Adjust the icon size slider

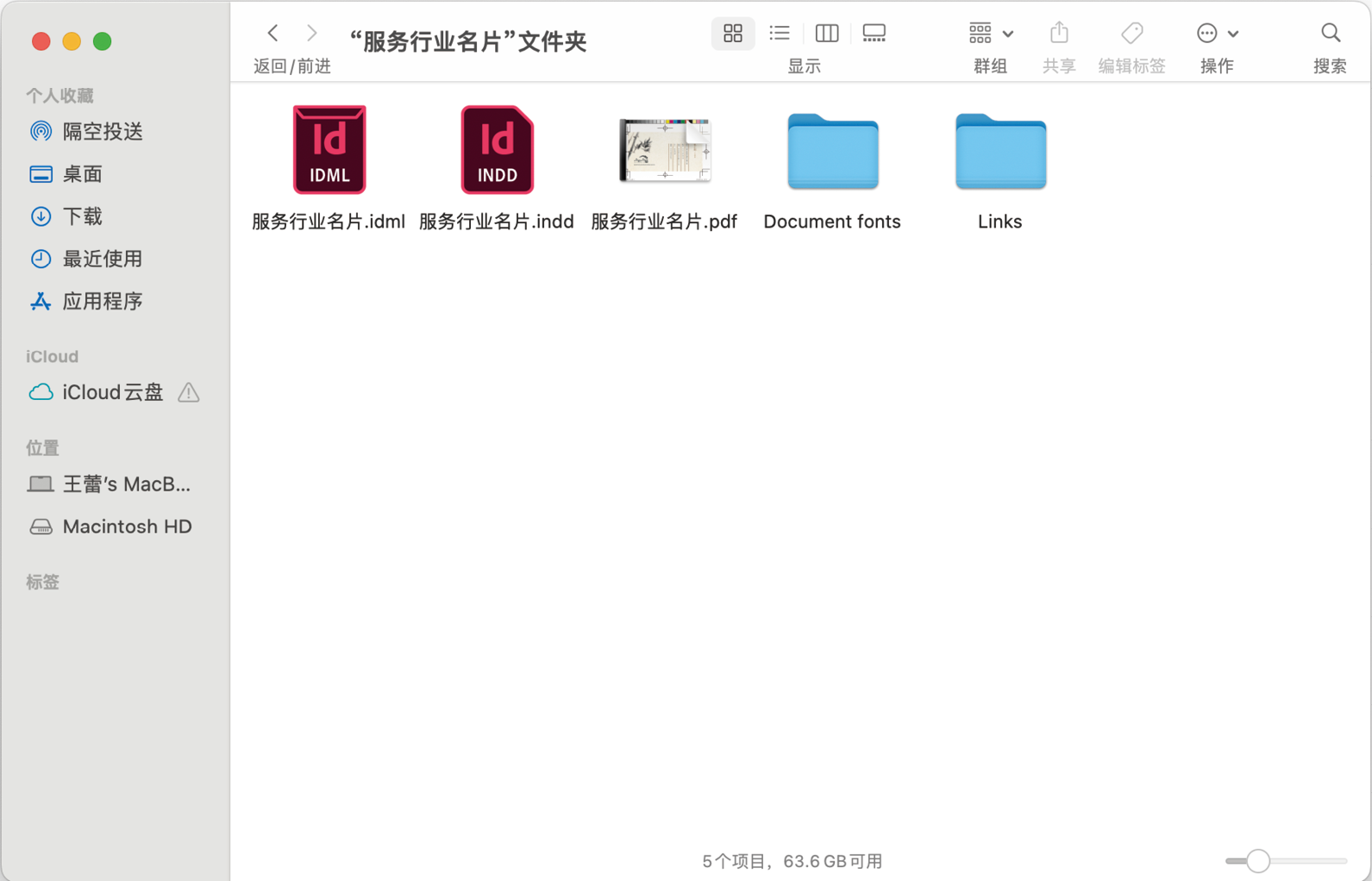tap(1258, 860)
